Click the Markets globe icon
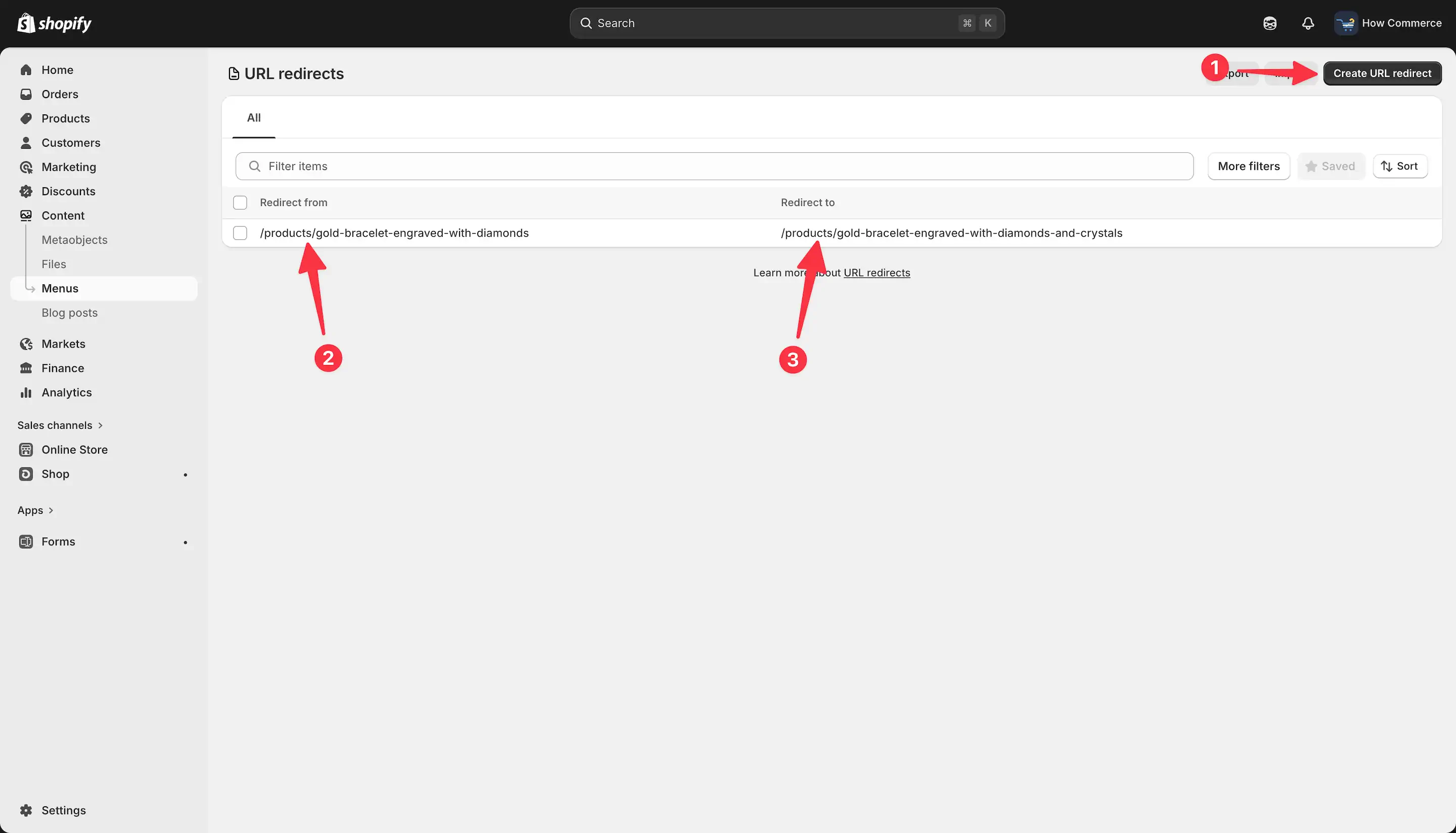Viewport: 1456px width, 833px height. 26,344
